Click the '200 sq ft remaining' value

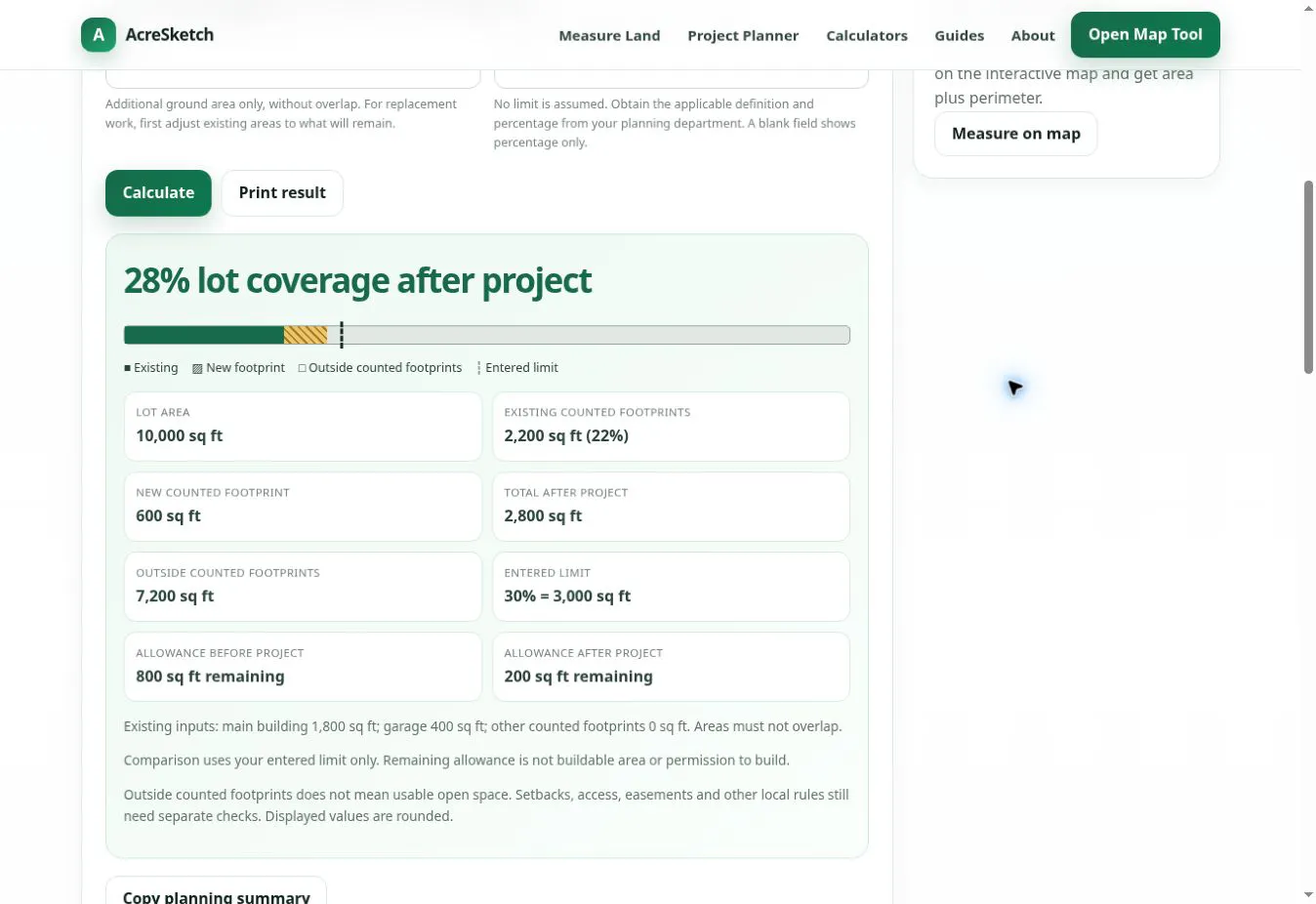click(x=578, y=677)
